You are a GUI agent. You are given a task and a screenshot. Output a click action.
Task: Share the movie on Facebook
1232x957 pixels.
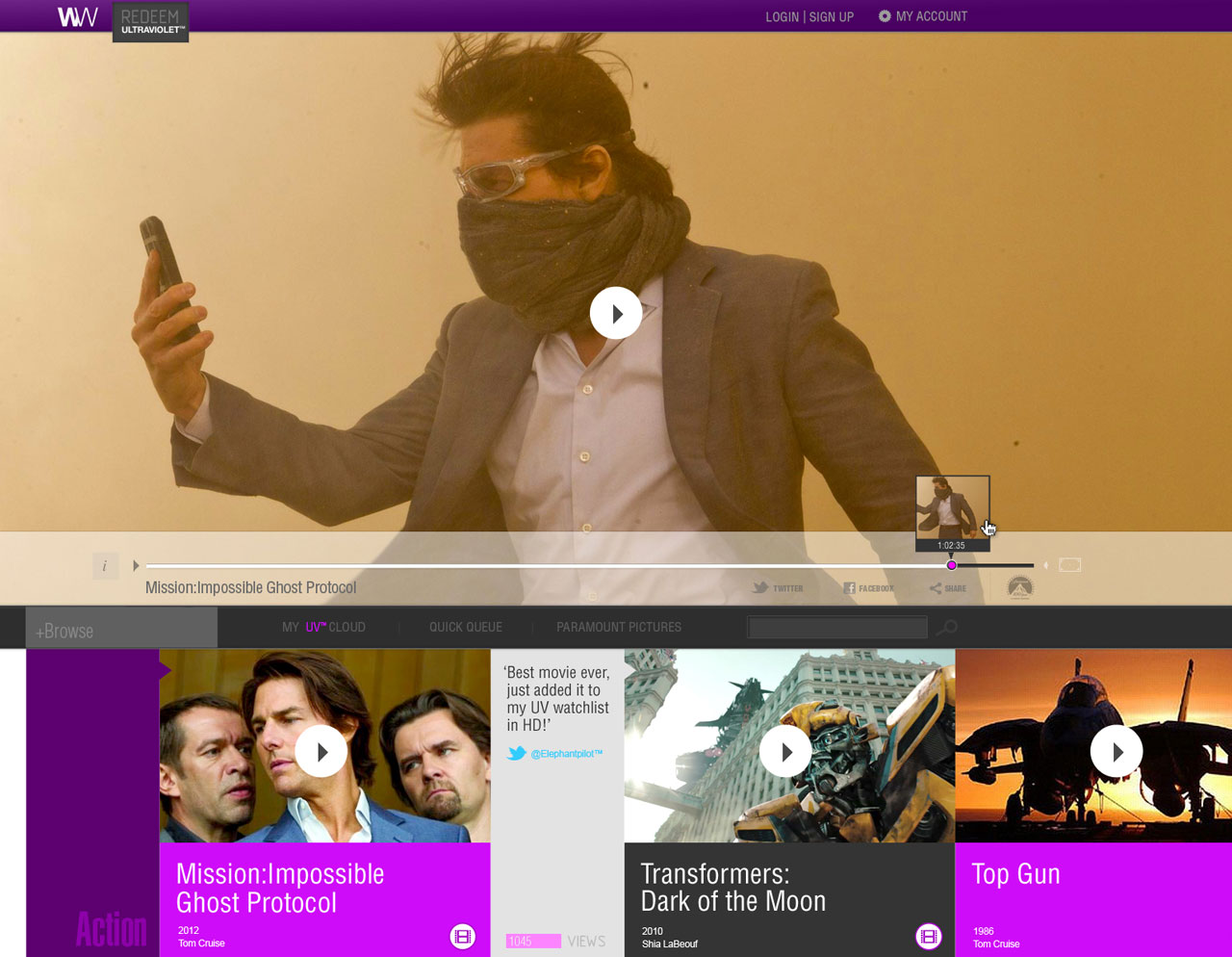[x=868, y=588]
